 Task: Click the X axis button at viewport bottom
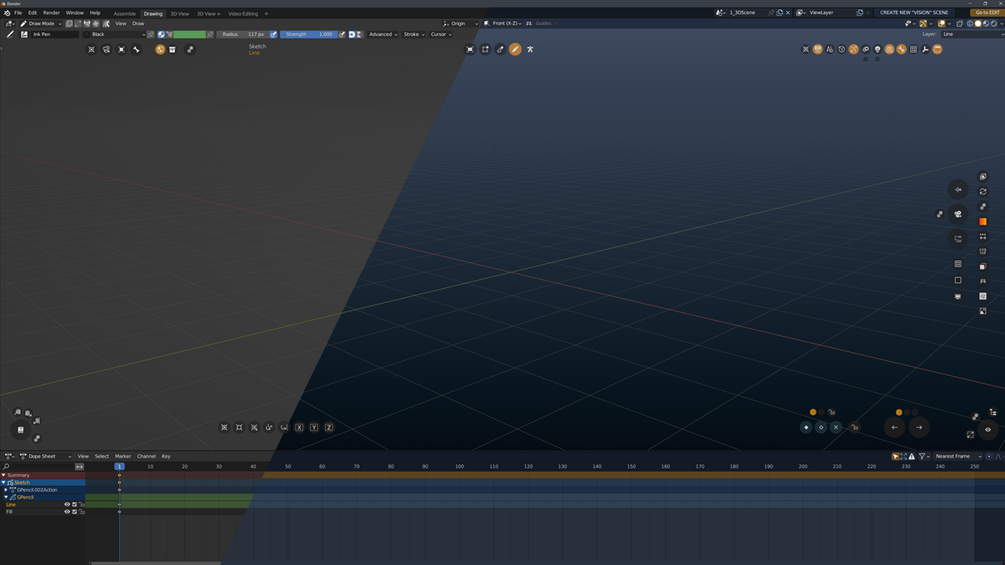tap(299, 427)
